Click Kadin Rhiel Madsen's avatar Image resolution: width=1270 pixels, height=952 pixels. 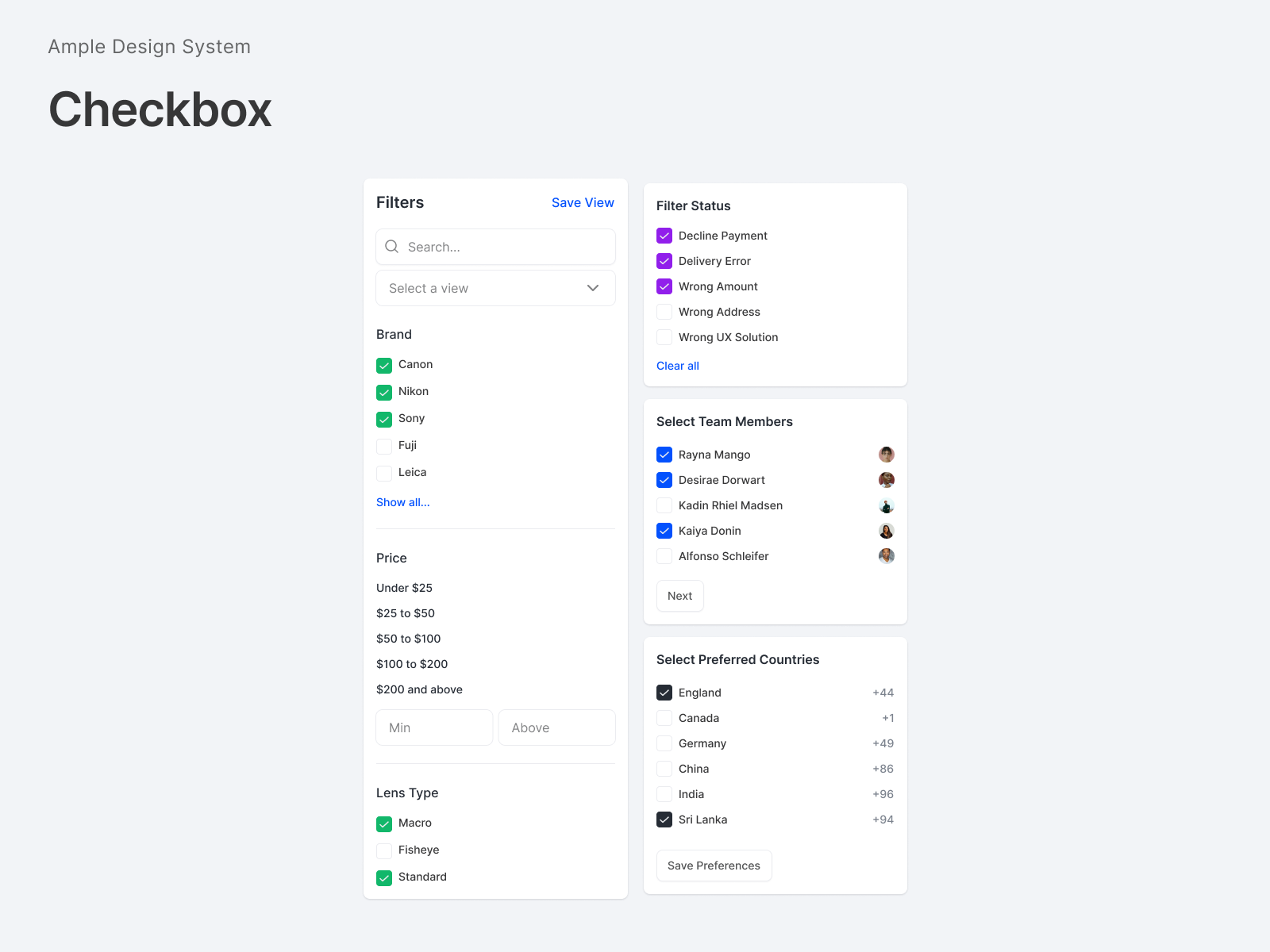pyautogui.click(x=887, y=505)
